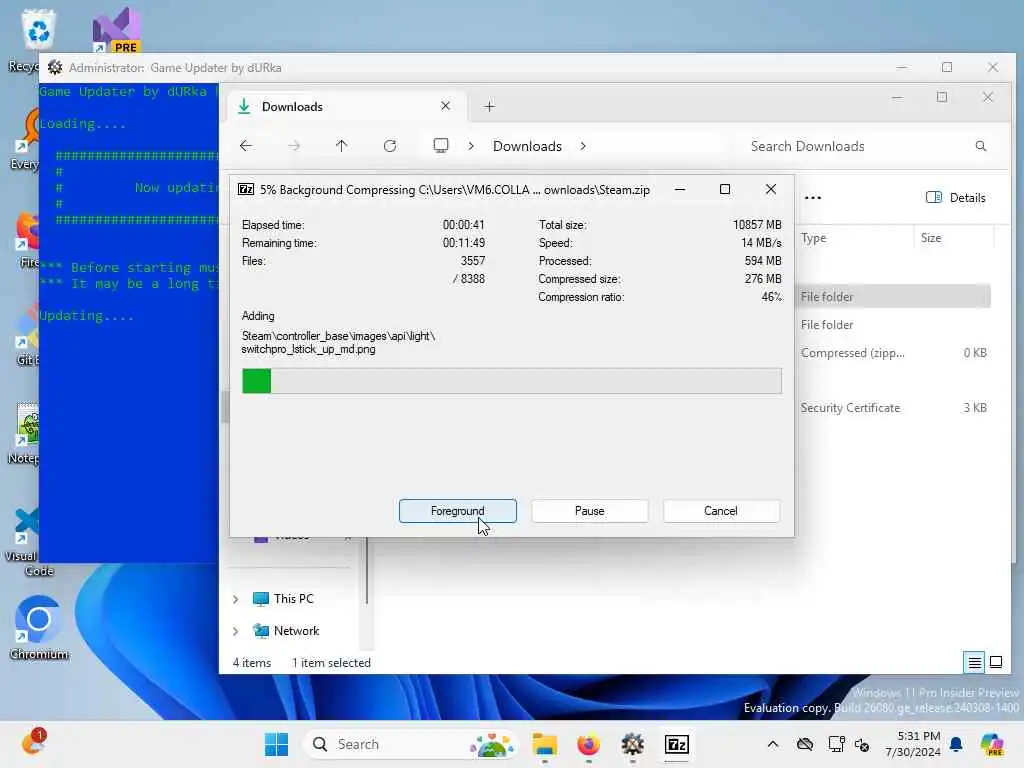Image resolution: width=1024 pixels, height=768 pixels.
Task: Click the PC monitor icon in address bar
Action: point(441,145)
